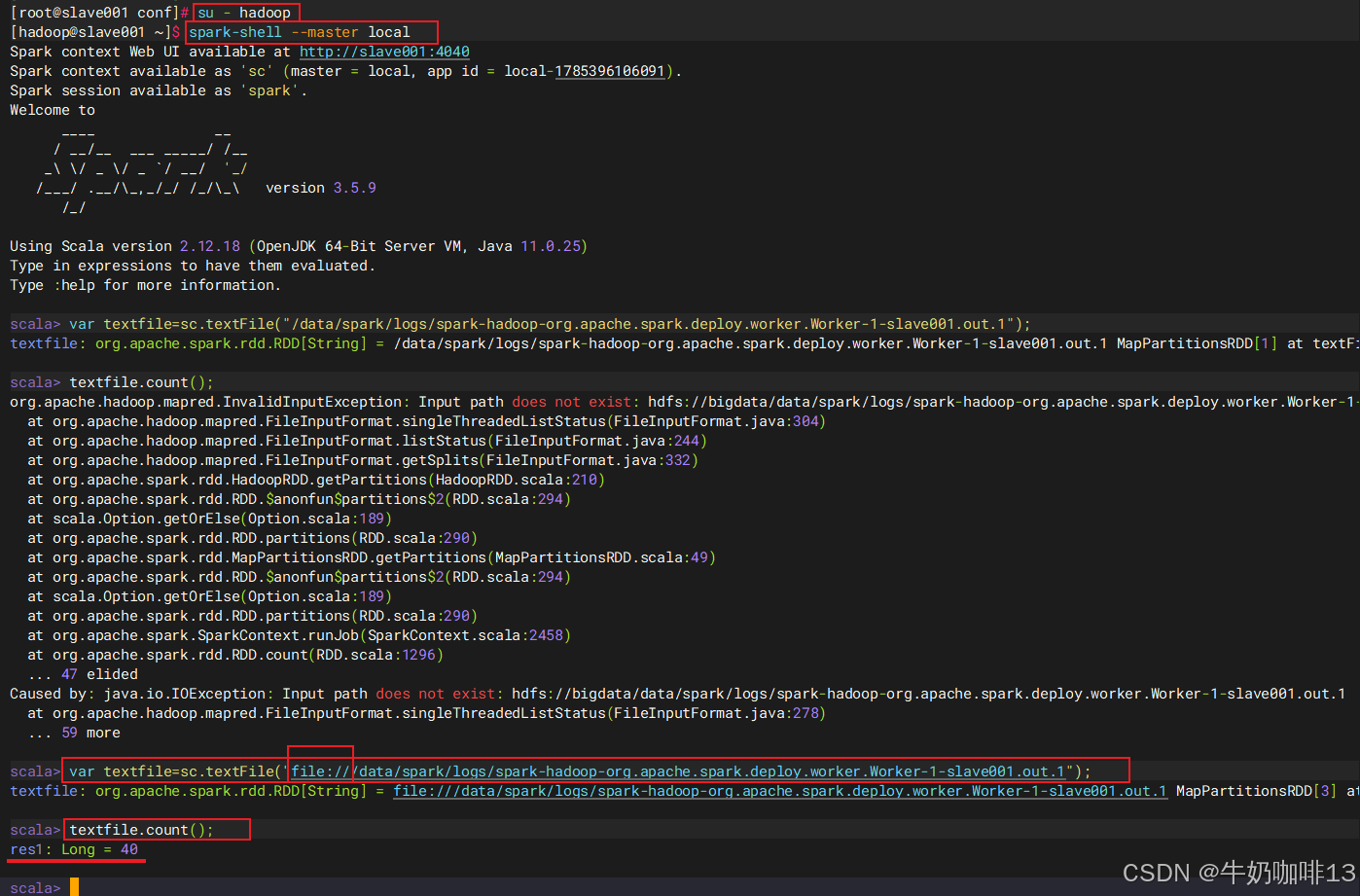The height and width of the screenshot is (896, 1360).
Task: Select the hdfs:// path on the "Caused by" line
Action: click(x=929, y=694)
